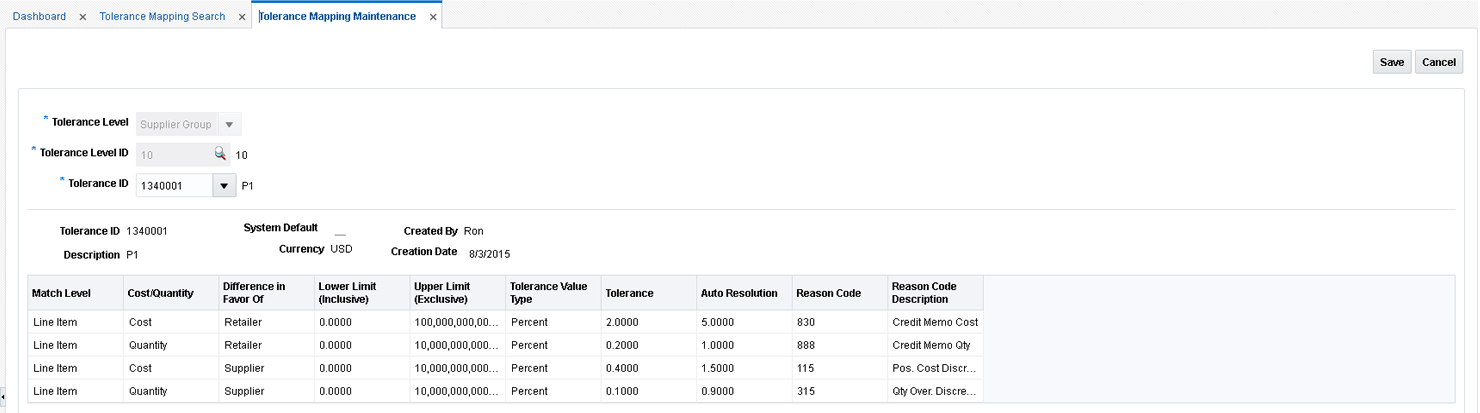The width and height of the screenshot is (1480, 413).
Task: Click the Created By value Ron
Action: [x=474, y=231]
